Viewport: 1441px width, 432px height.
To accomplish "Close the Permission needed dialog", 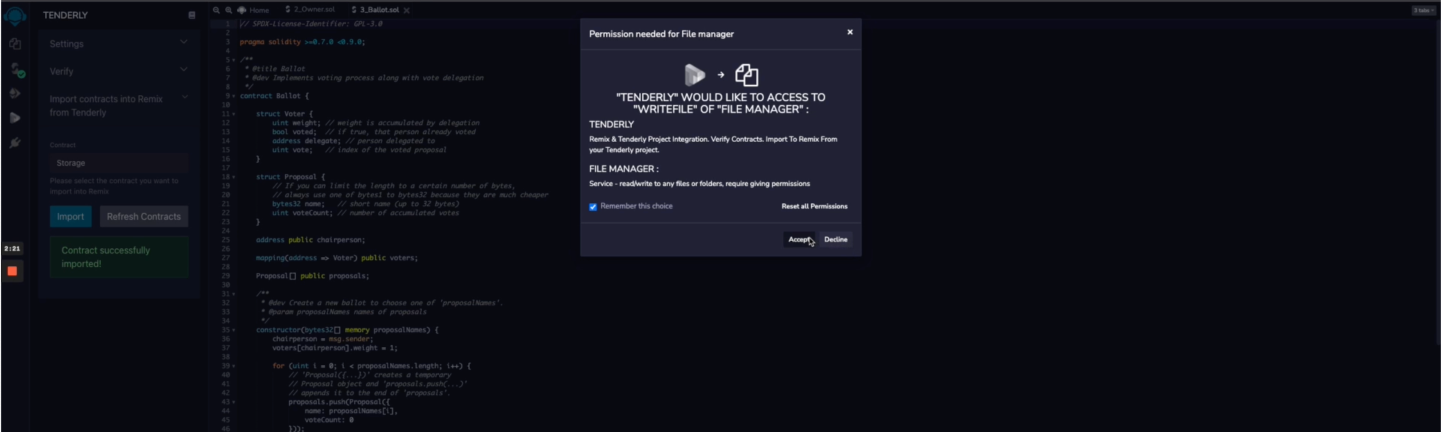I will click(x=850, y=32).
